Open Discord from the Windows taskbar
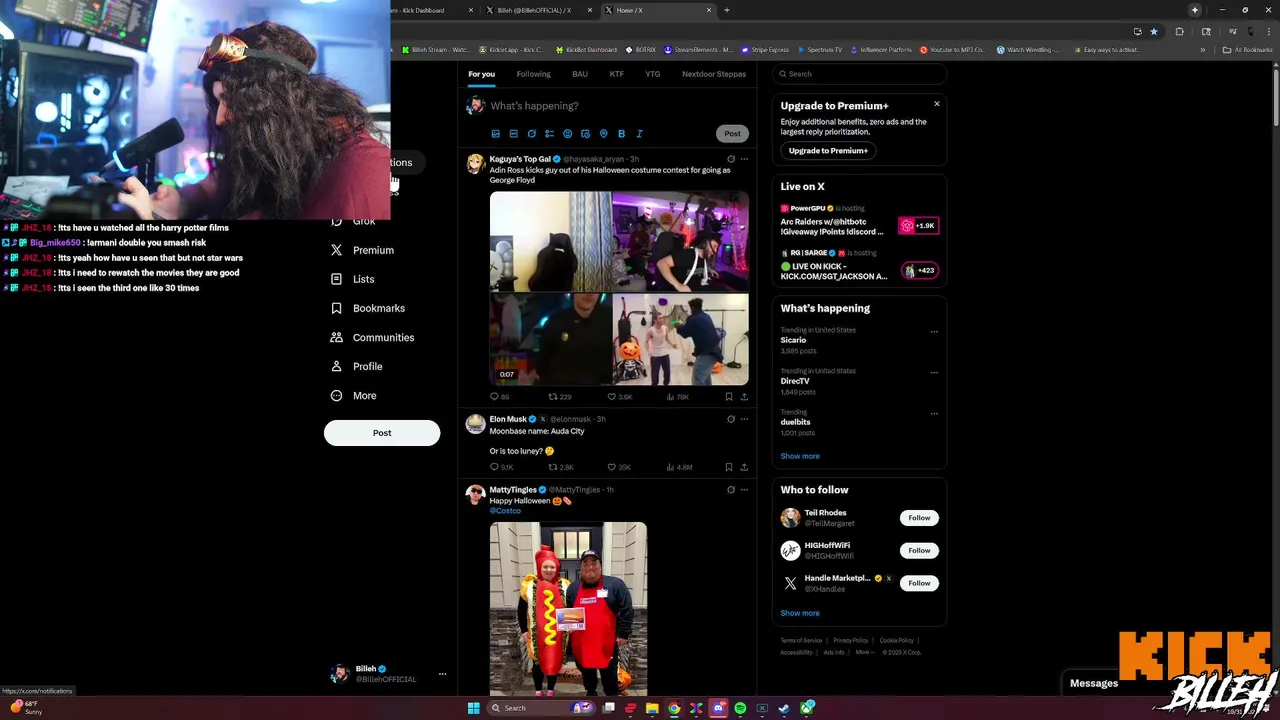The height and width of the screenshot is (720, 1280). 718,708
